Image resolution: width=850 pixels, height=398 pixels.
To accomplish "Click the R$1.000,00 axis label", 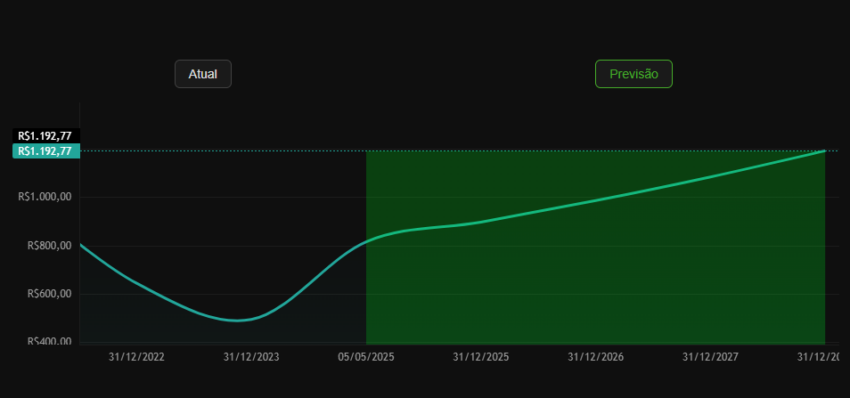I will coord(45,197).
